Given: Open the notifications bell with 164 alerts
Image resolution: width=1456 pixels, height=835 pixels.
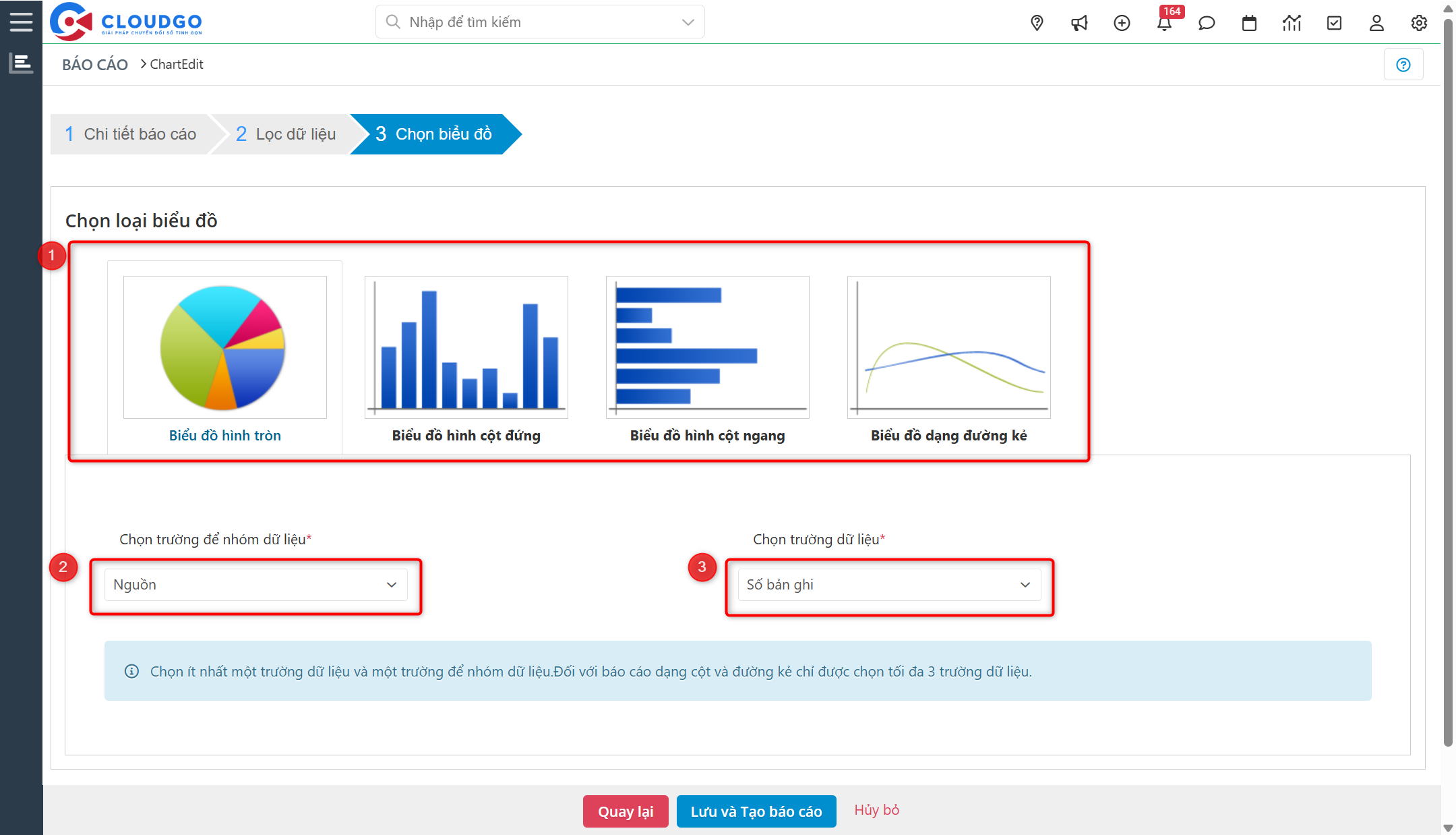Looking at the screenshot, I should (x=1165, y=22).
